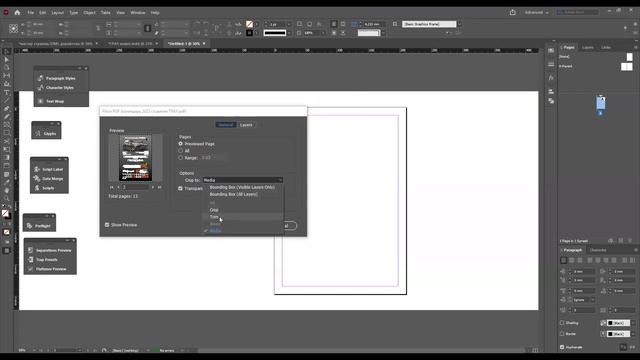Go to the next preview page button
The width and height of the screenshot is (640, 360).
(153, 187)
